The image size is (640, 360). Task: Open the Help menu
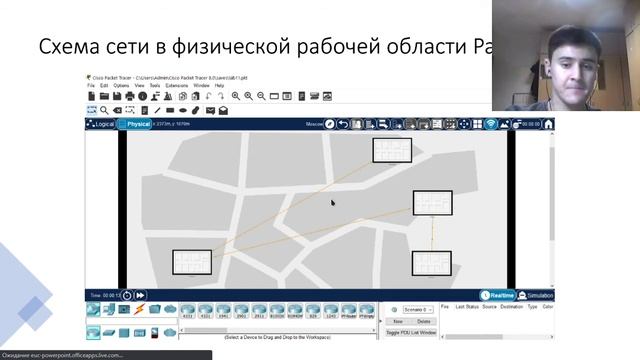click(219, 86)
